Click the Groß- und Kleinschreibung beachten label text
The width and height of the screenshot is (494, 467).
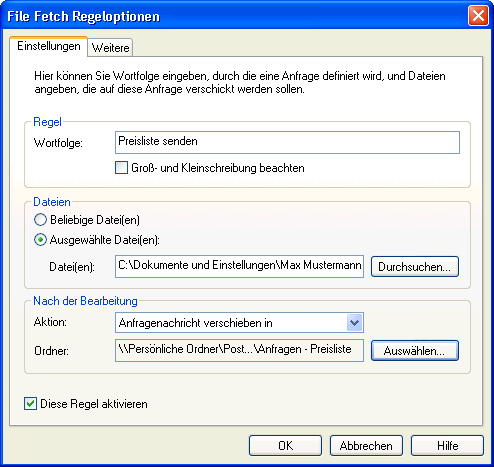218,168
